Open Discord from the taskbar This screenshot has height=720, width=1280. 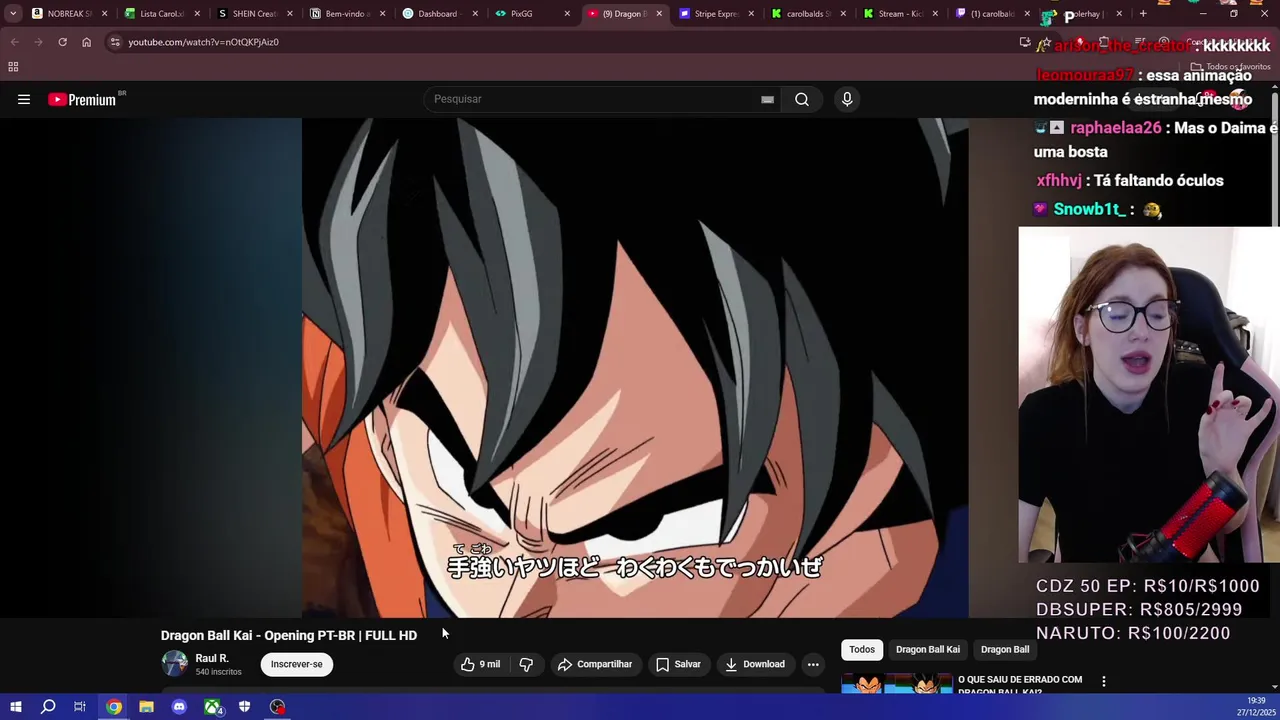point(179,707)
